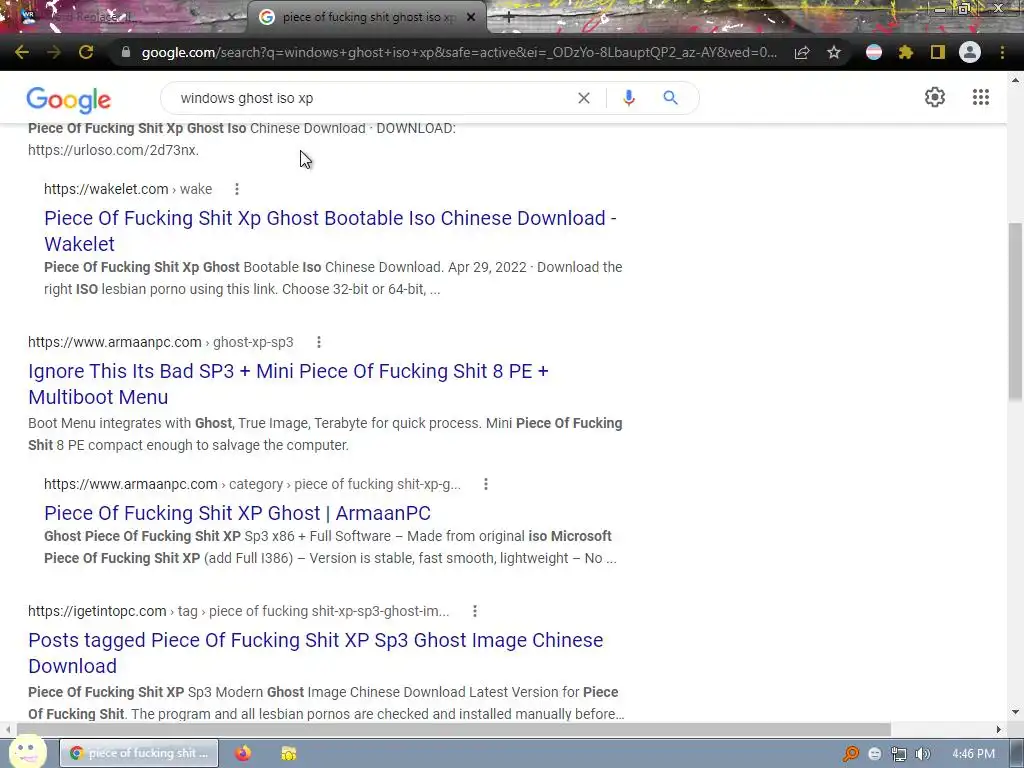Click in the Google search input field
Image resolution: width=1024 pixels, height=768 pixels.
[x=372, y=98]
